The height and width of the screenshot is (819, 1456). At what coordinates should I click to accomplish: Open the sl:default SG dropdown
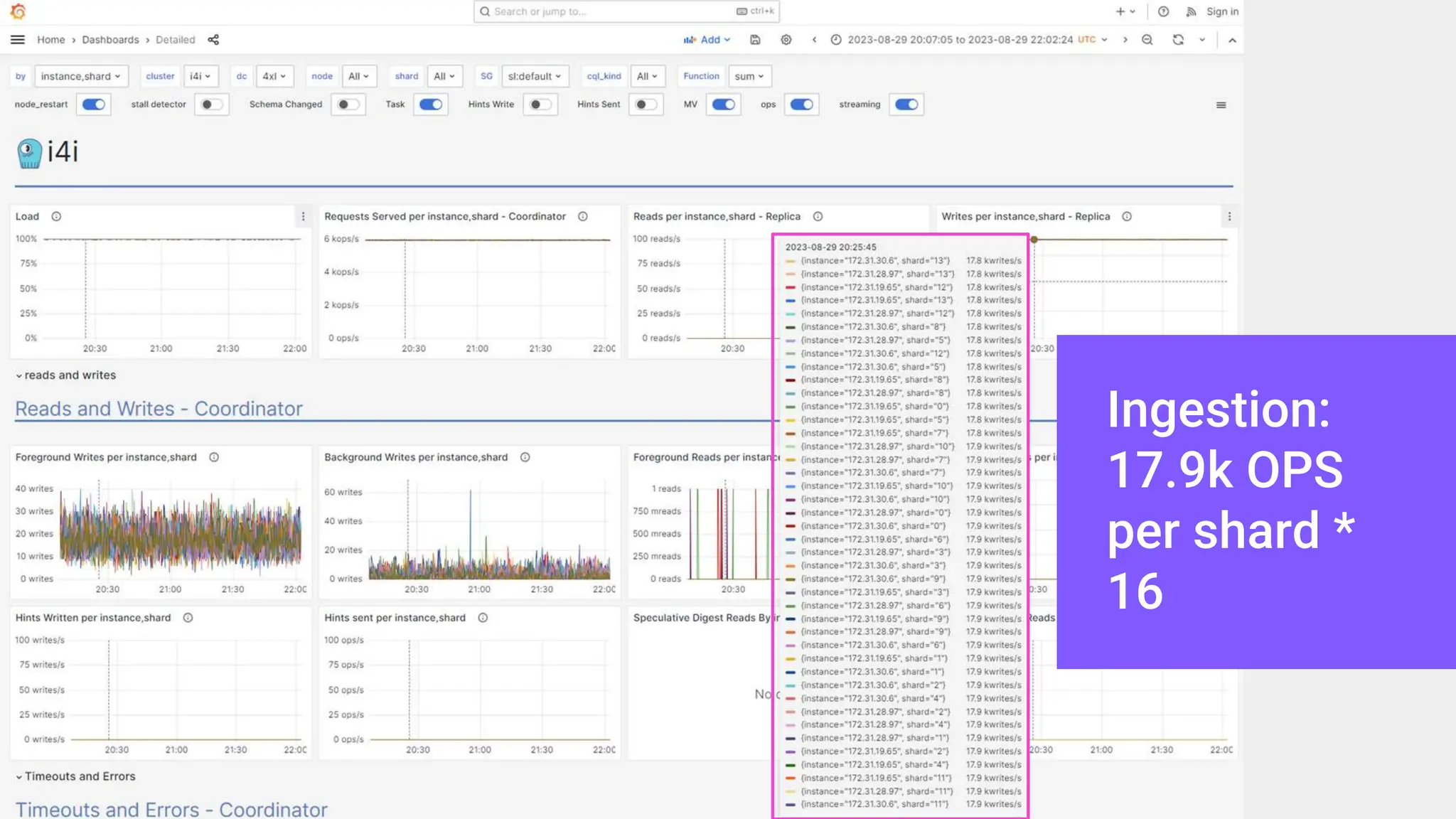[535, 76]
